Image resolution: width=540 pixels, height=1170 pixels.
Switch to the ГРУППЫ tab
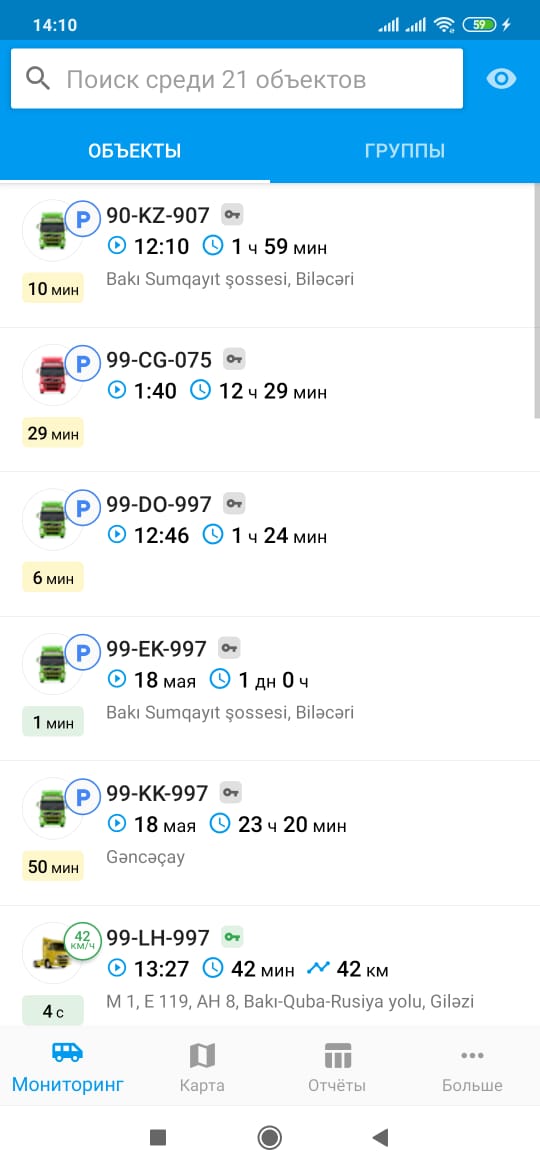point(405,151)
